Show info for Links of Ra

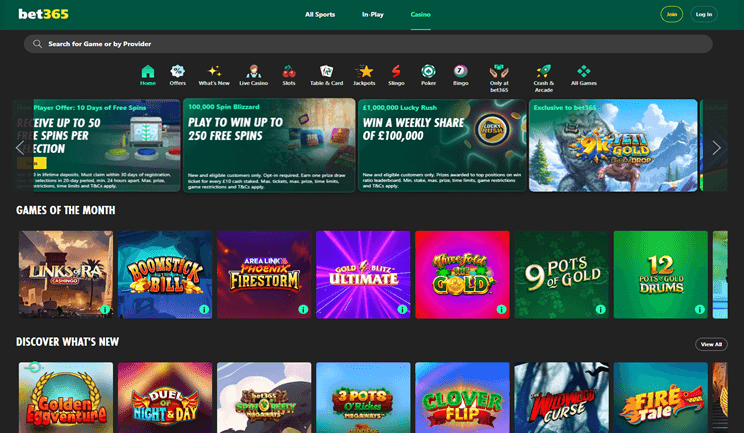click(105, 309)
